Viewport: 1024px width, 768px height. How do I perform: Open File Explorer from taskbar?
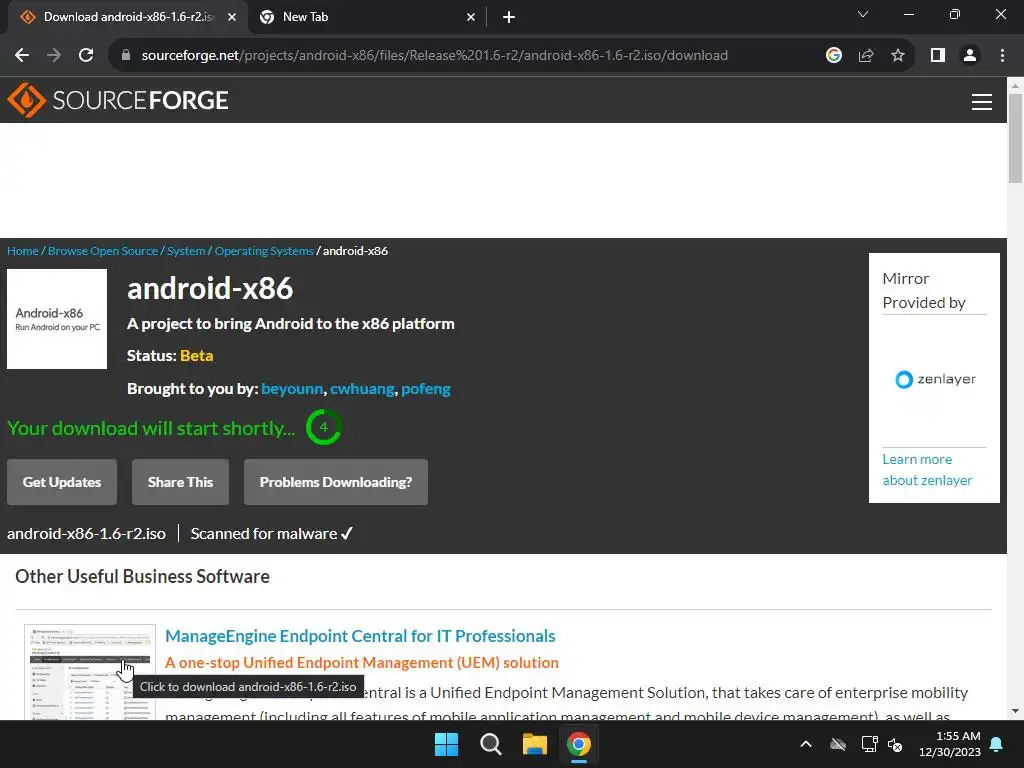(534, 744)
